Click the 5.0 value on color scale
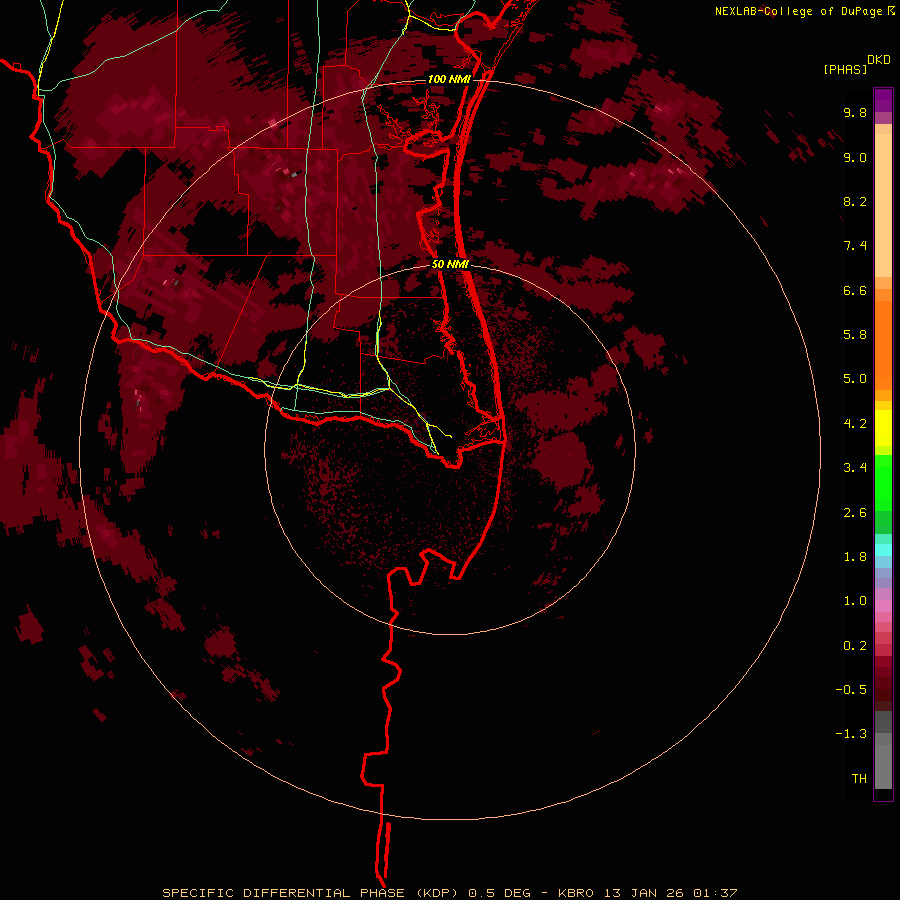Image resolution: width=900 pixels, height=900 pixels. point(855,379)
